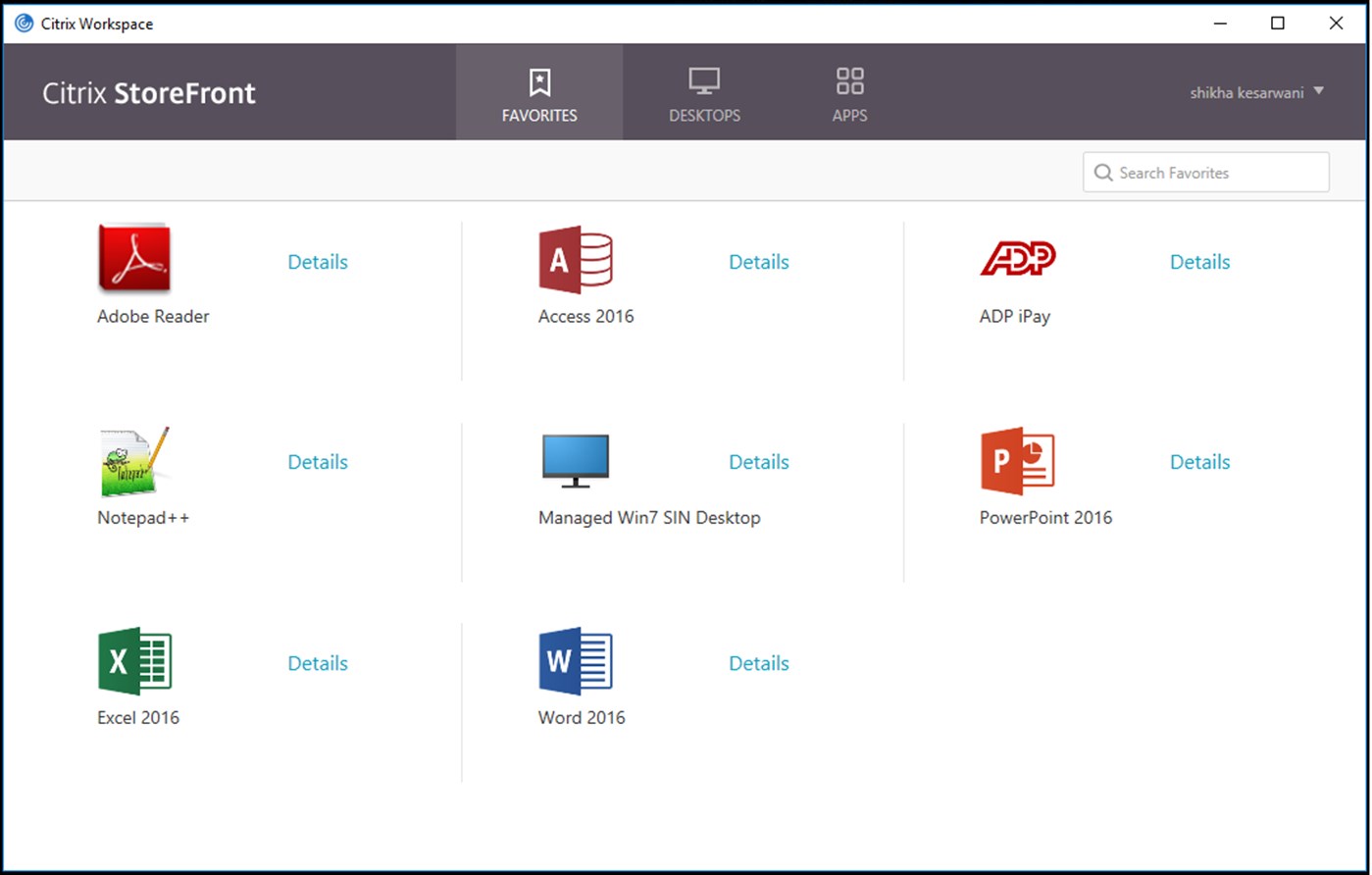The image size is (1372, 875).
Task: Open the Access 2016 app icon
Action: click(576, 260)
